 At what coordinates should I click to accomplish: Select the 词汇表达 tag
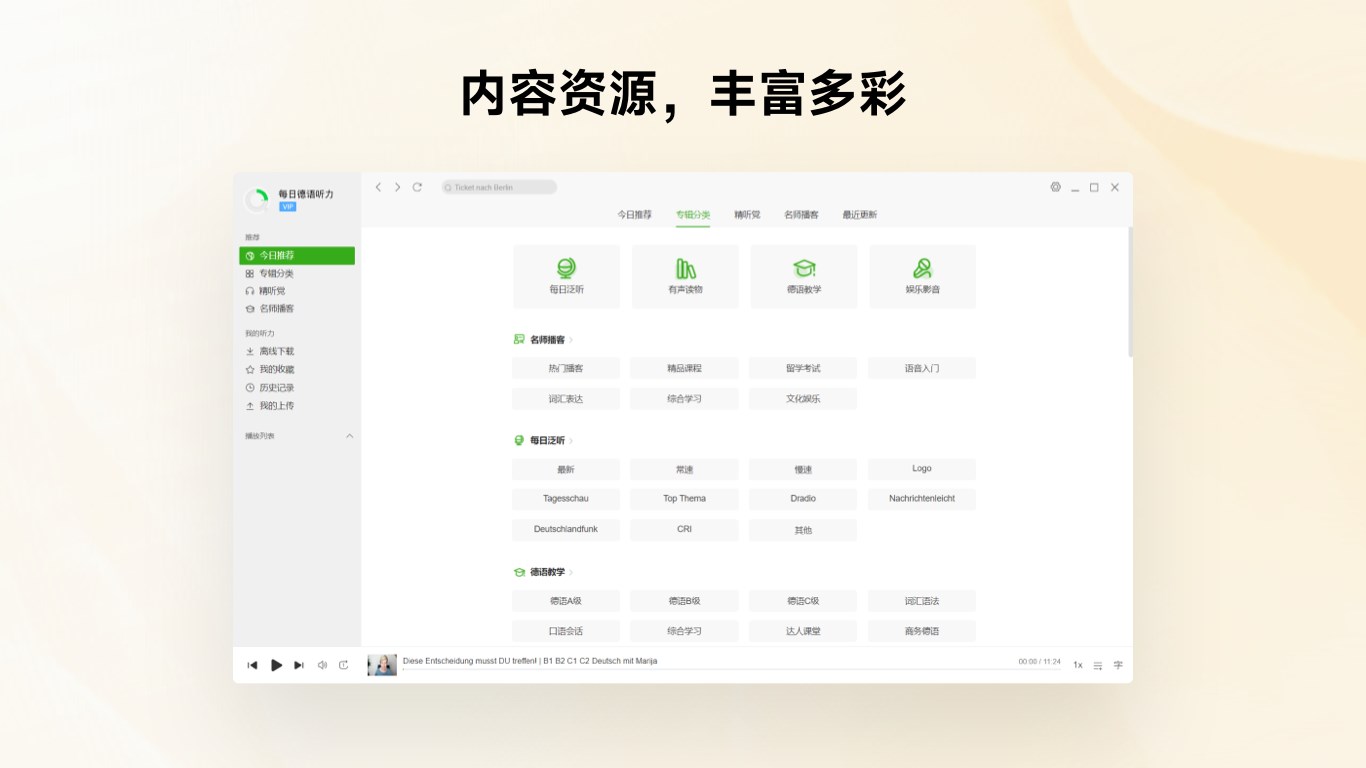pos(566,399)
